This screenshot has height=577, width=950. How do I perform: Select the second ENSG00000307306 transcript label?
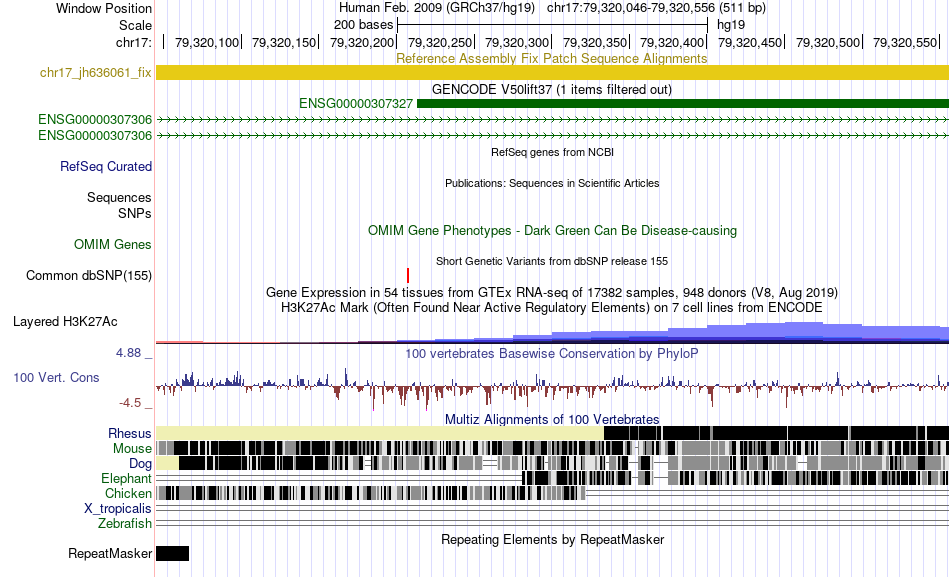[95, 135]
